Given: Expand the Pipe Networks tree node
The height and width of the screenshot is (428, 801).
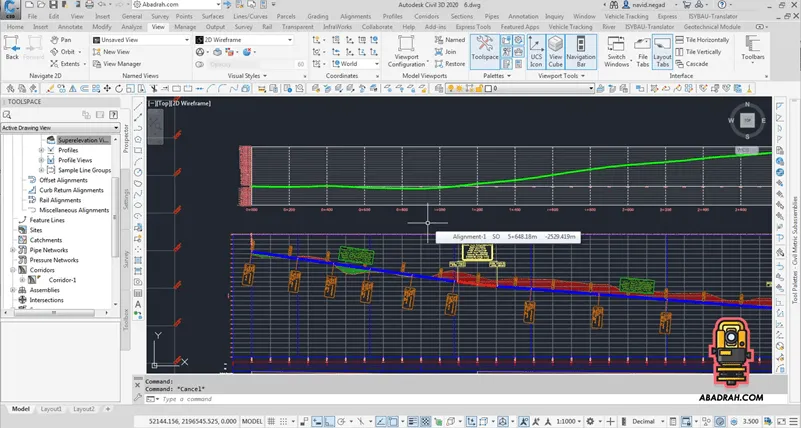Looking at the screenshot, I should [x=10, y=250].
